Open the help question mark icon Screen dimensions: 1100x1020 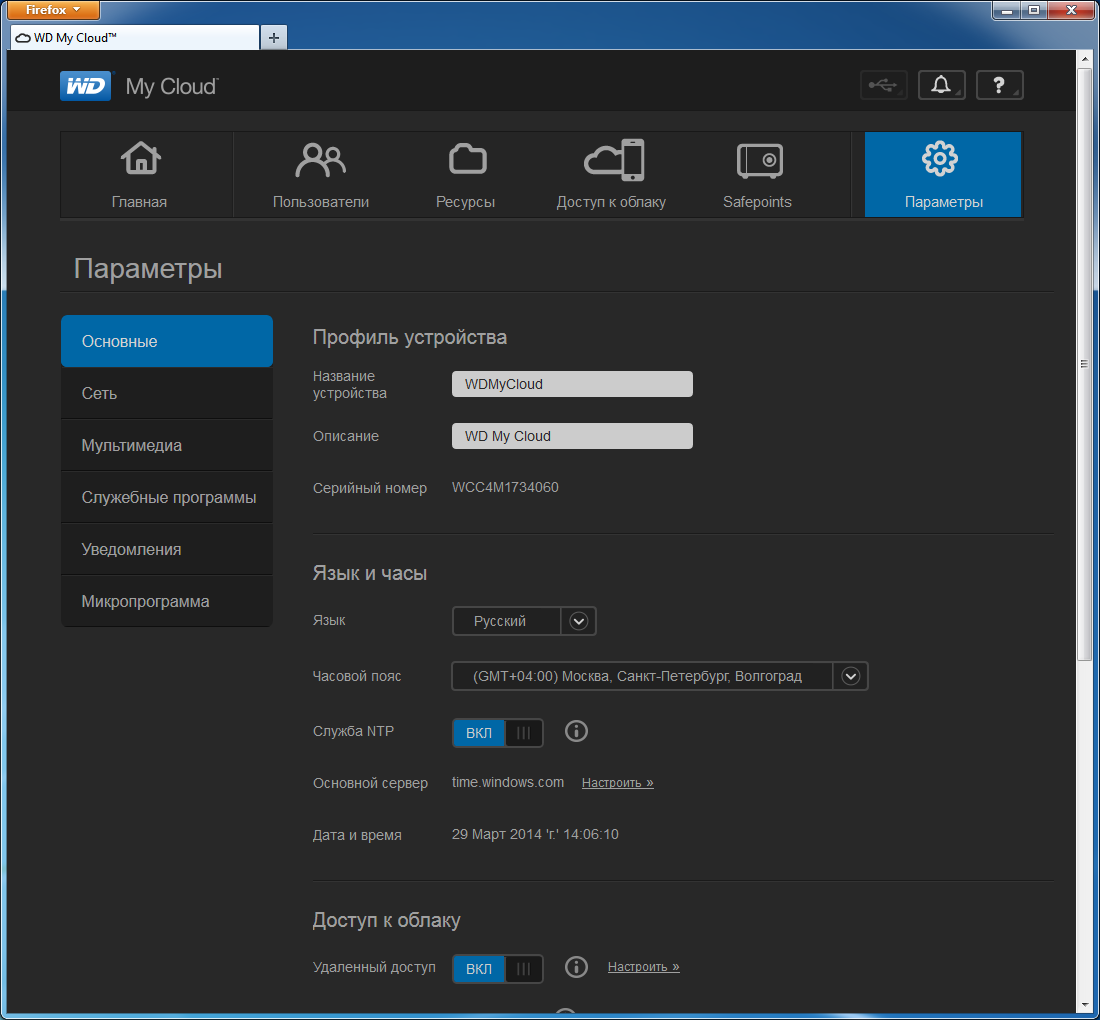click(999, 86)
